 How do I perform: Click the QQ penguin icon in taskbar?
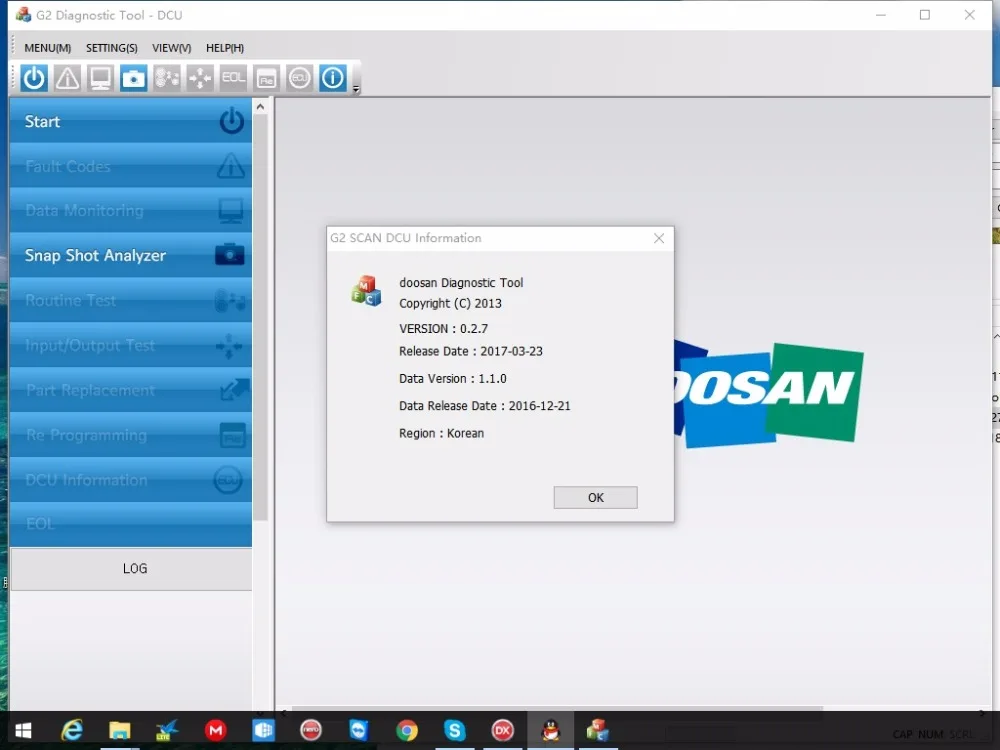point(549,730)
